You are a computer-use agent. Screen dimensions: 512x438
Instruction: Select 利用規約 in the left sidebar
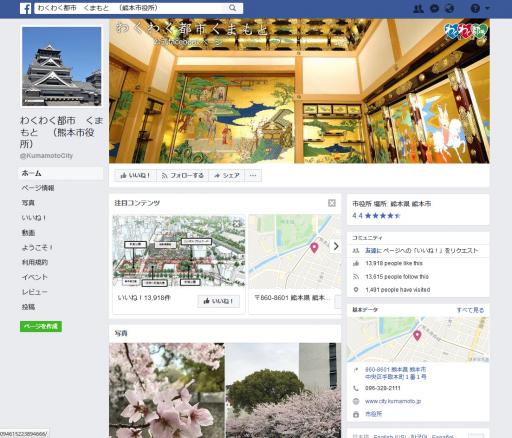click(35, 262)
